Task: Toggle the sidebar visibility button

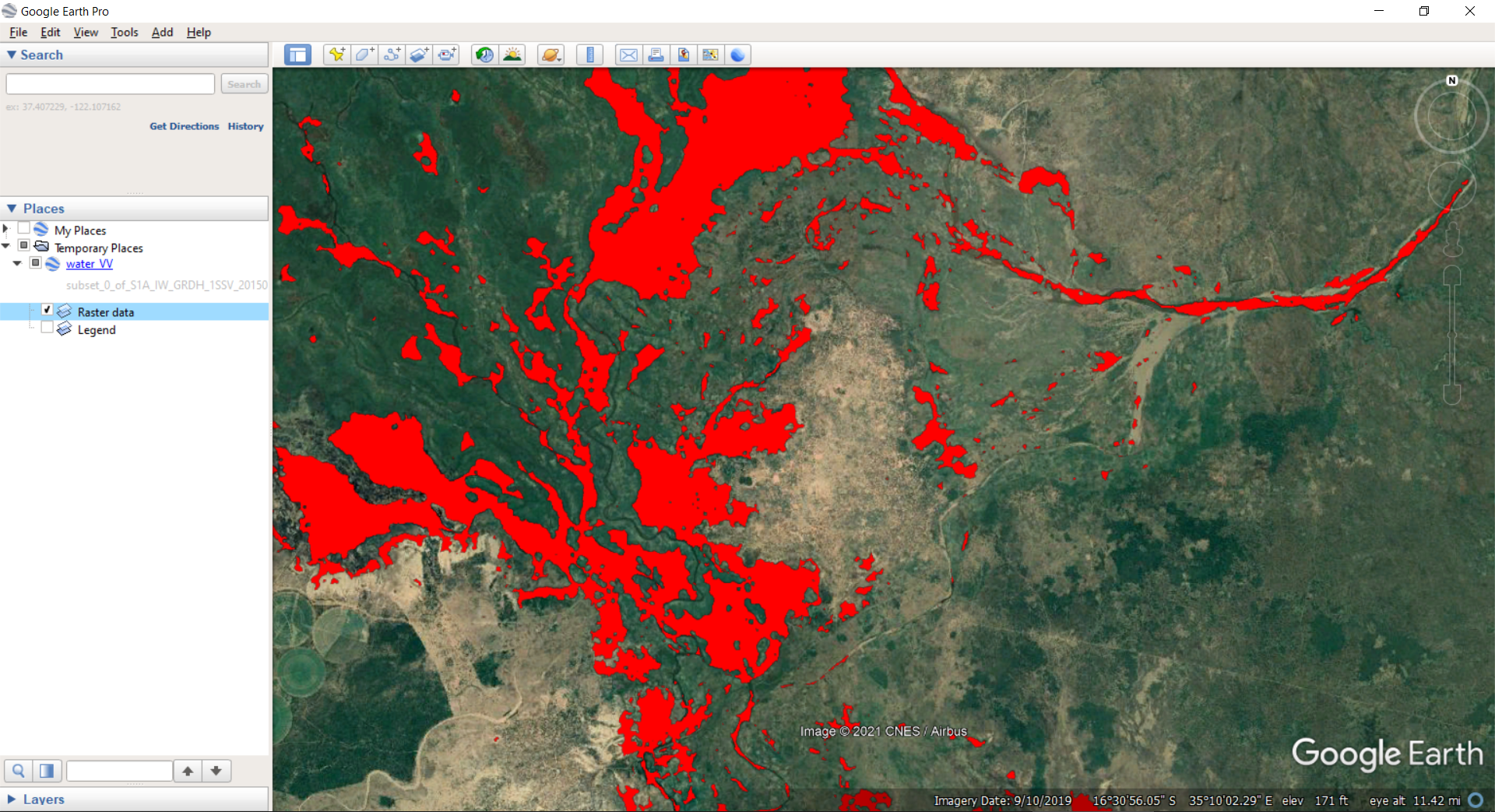Action: [297, 54]
